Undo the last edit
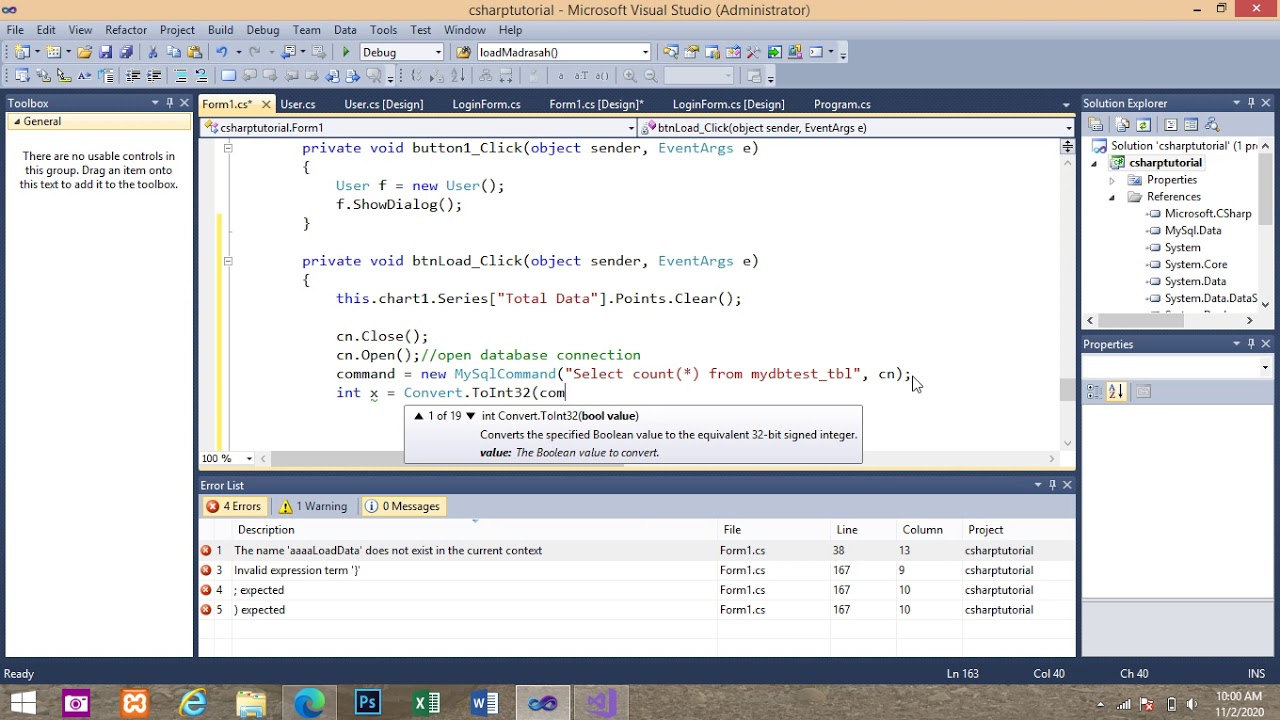This screenshot has width=1280, height=720. (222, 52)
